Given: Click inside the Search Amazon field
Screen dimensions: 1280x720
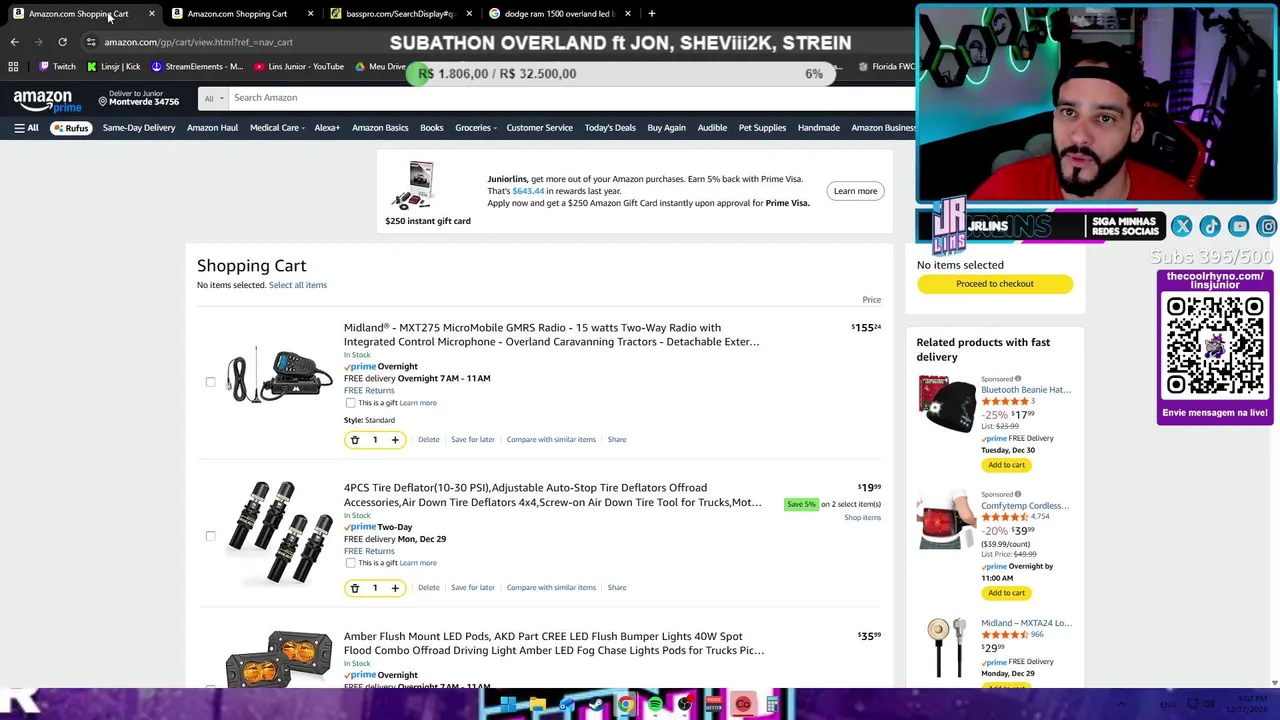Looking at the screenshot, I should coord(570,98).
